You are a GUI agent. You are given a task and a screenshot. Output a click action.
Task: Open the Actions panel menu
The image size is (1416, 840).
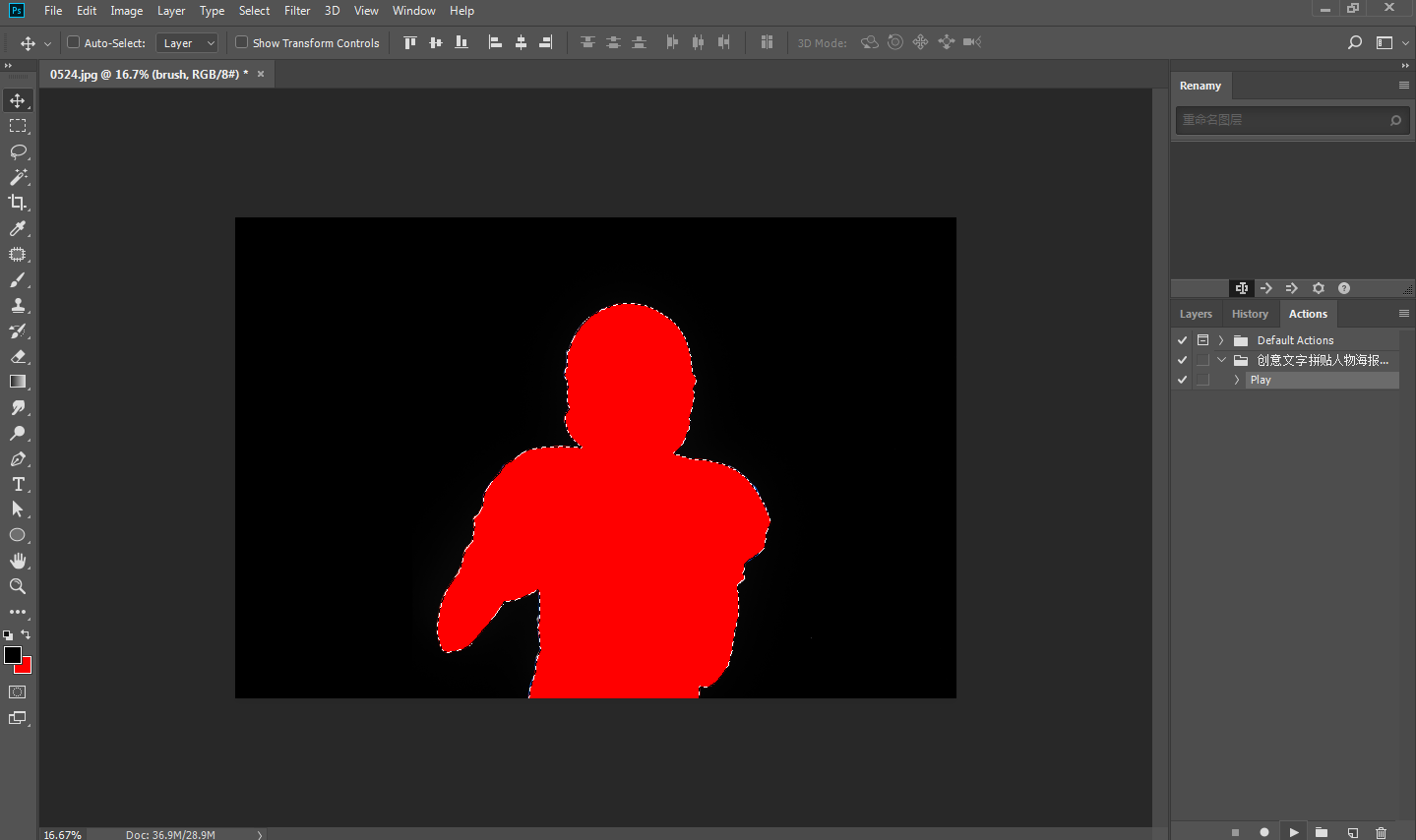(x=1404, y=313)
